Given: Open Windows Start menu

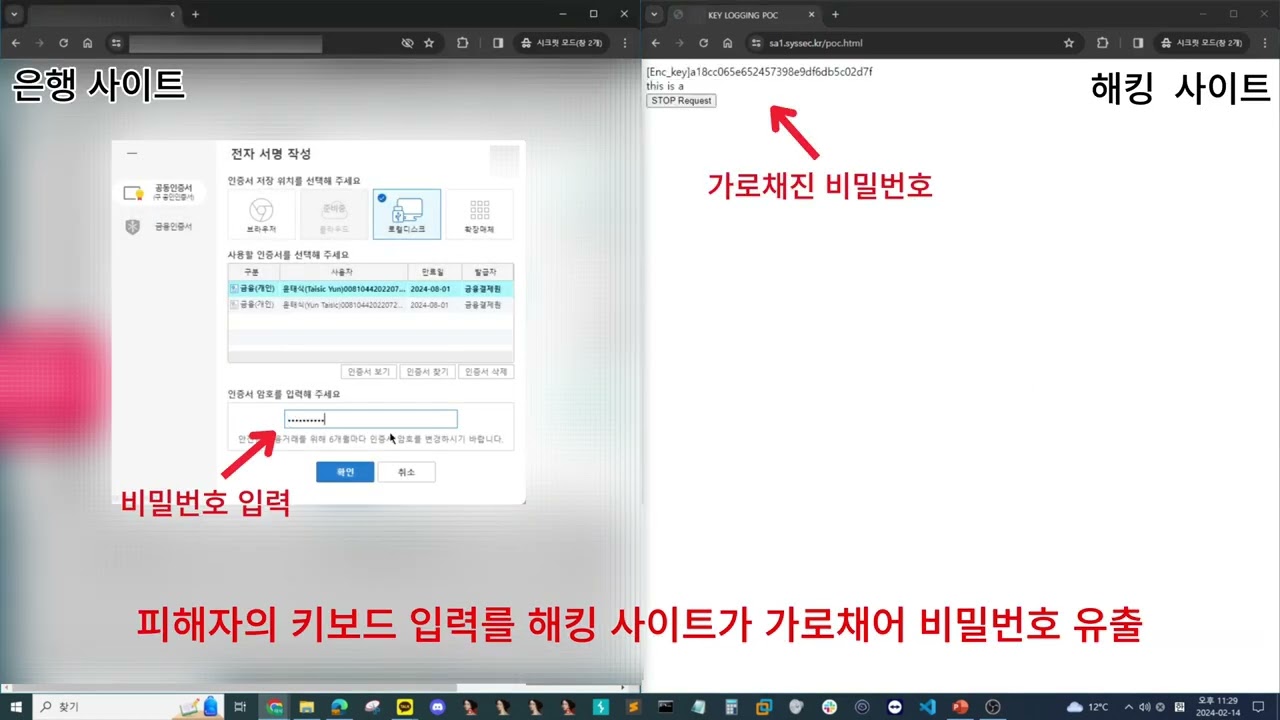Looking at the screenshot, I should pos(16,707).
